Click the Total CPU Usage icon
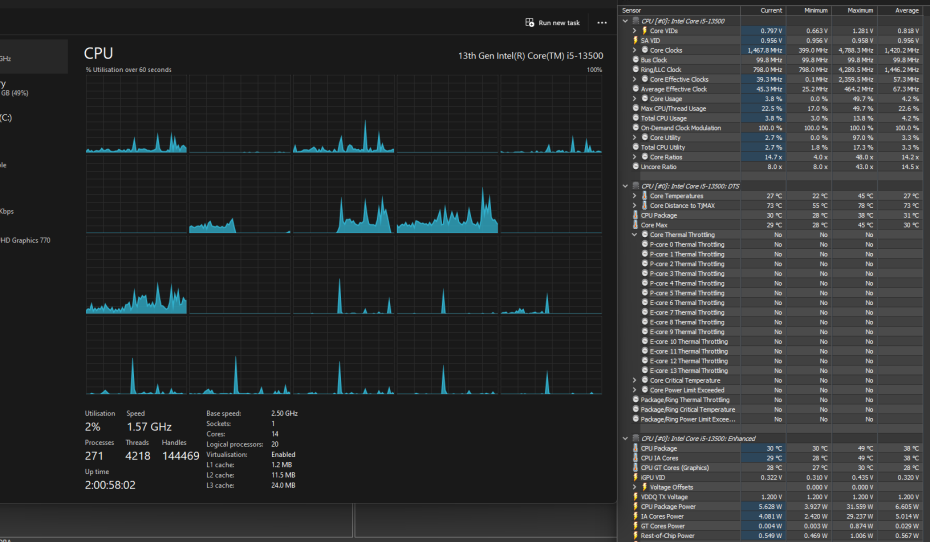Screen dimensions: 930x542 pyautogui.click(x=636, y=118)
